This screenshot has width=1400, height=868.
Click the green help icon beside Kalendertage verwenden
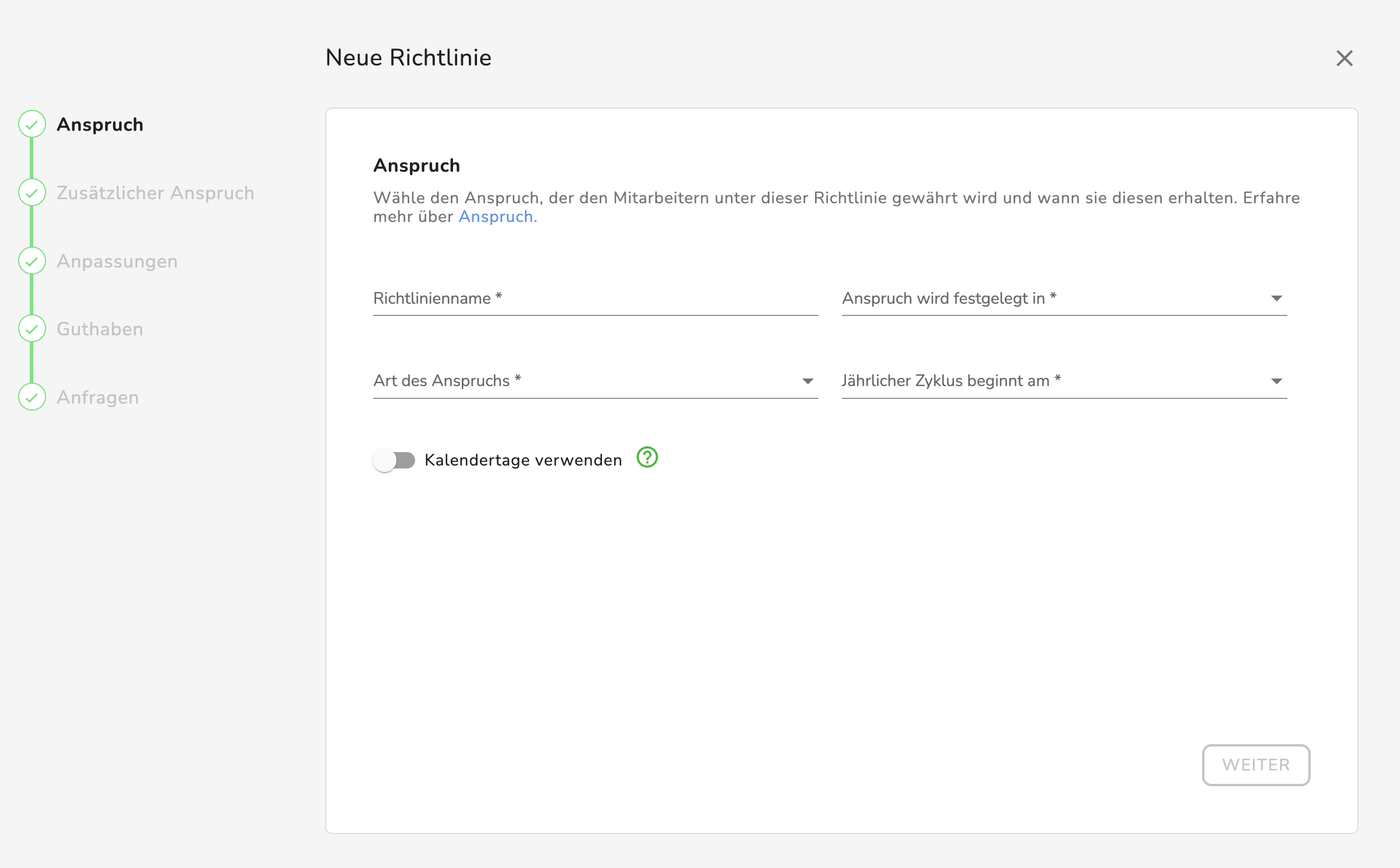tap(647, 457)
